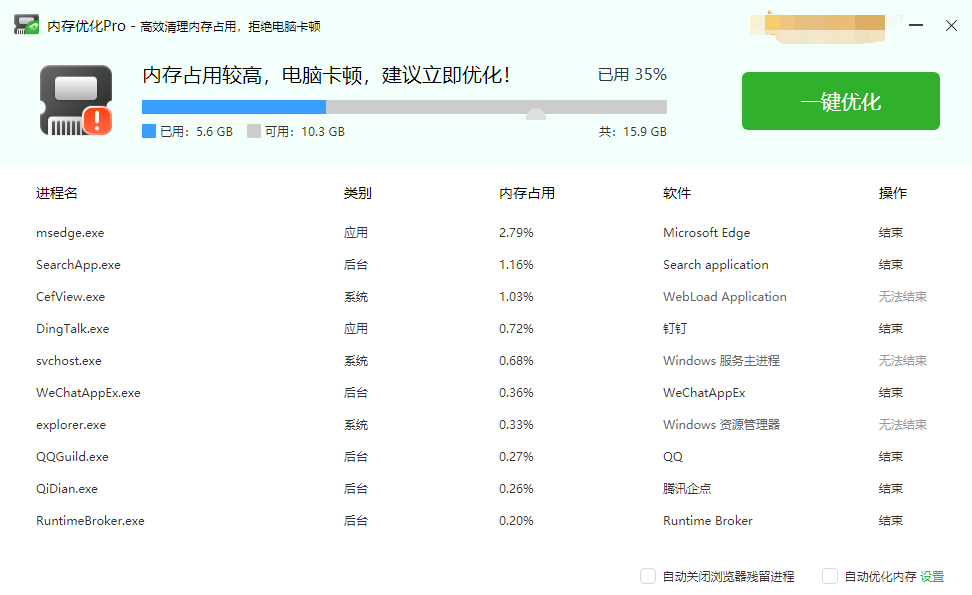Screen dimensions: 972x595
Task: Open 设置 next to 自动优化内存
Action: tap(932, 576)
